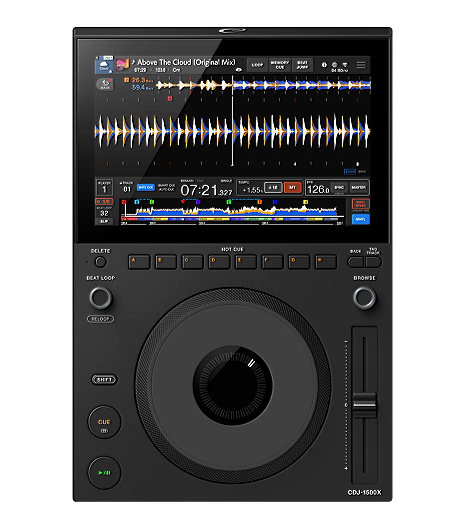The width and height of the screenshot is (470, 530).
Task: Tap the Cloud source icon
Action: [104, 66]
